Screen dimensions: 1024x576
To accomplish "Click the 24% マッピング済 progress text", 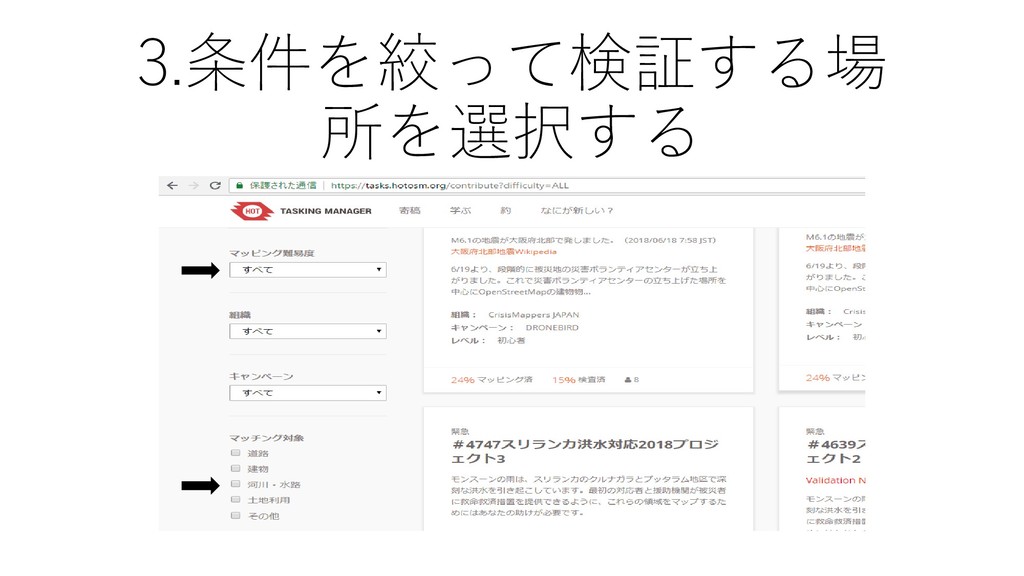I will (x=491, y=379).
